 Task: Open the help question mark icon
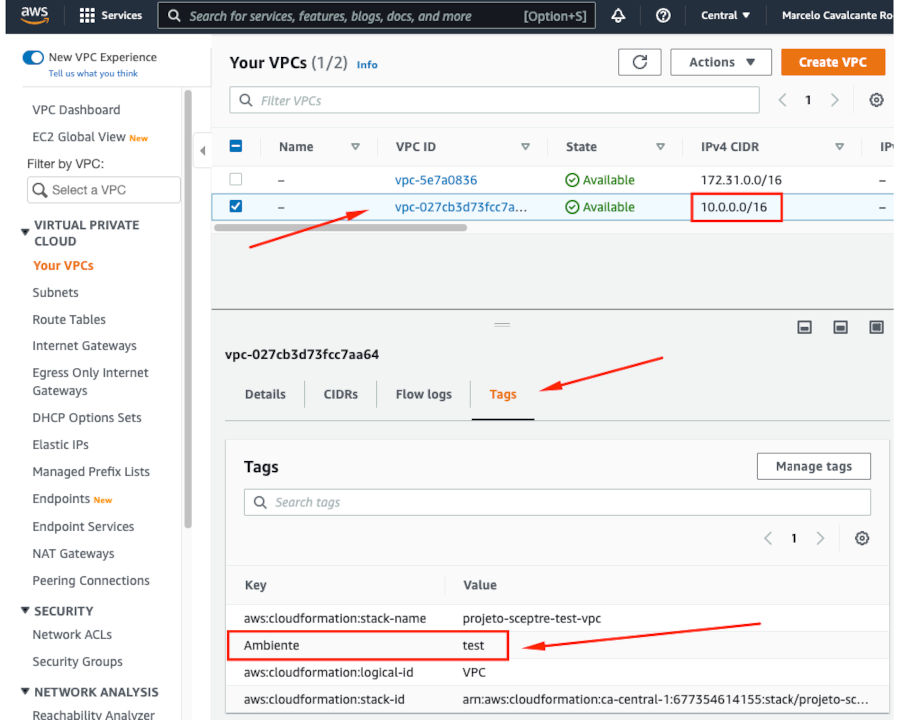point(663,15)
